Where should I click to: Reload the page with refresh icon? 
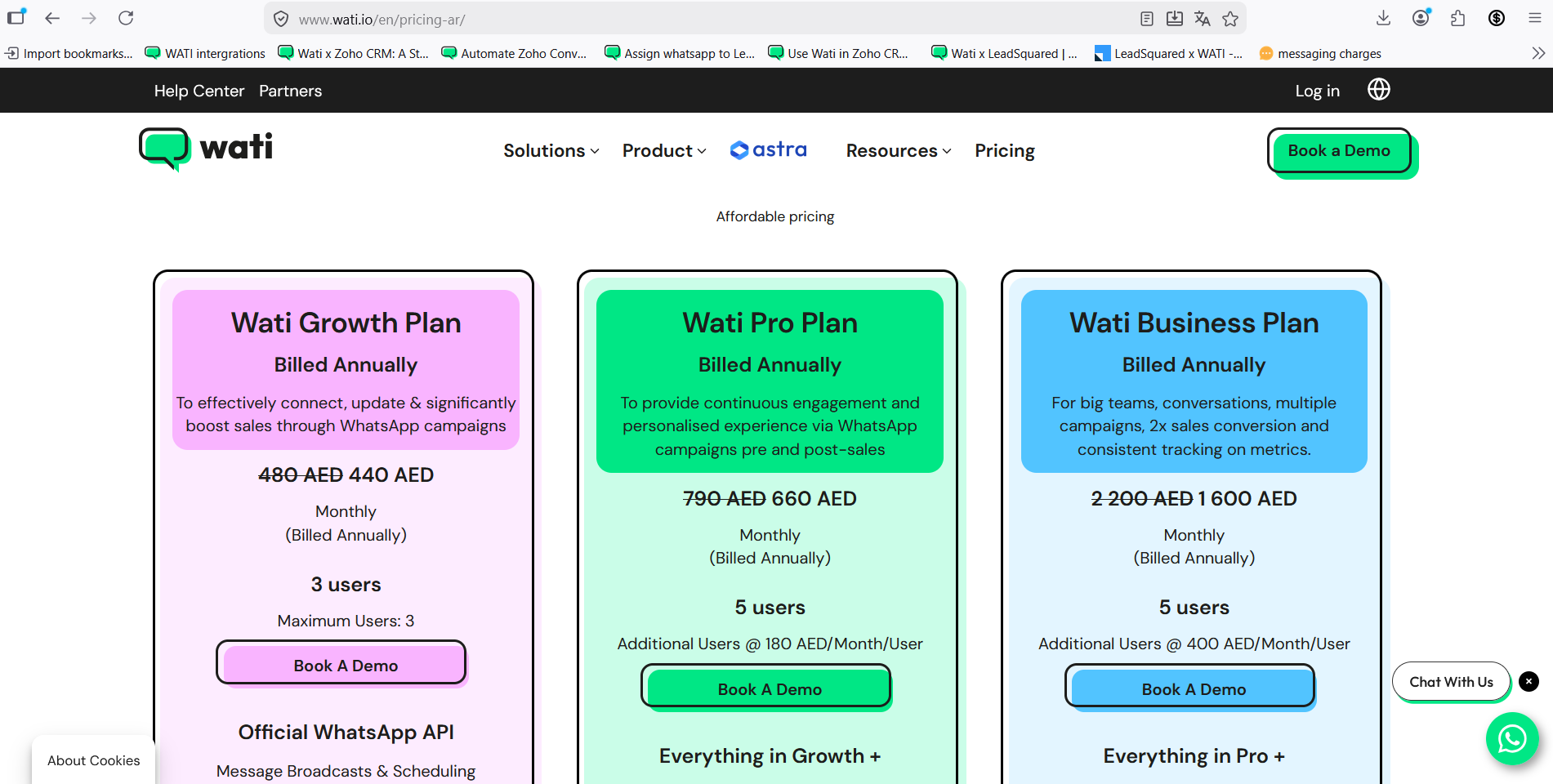pyautogui.click(x=126, y=18)
